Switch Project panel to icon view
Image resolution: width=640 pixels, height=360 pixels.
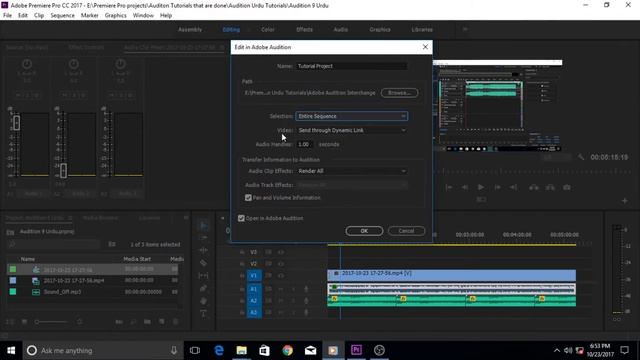tap(24, 322)
